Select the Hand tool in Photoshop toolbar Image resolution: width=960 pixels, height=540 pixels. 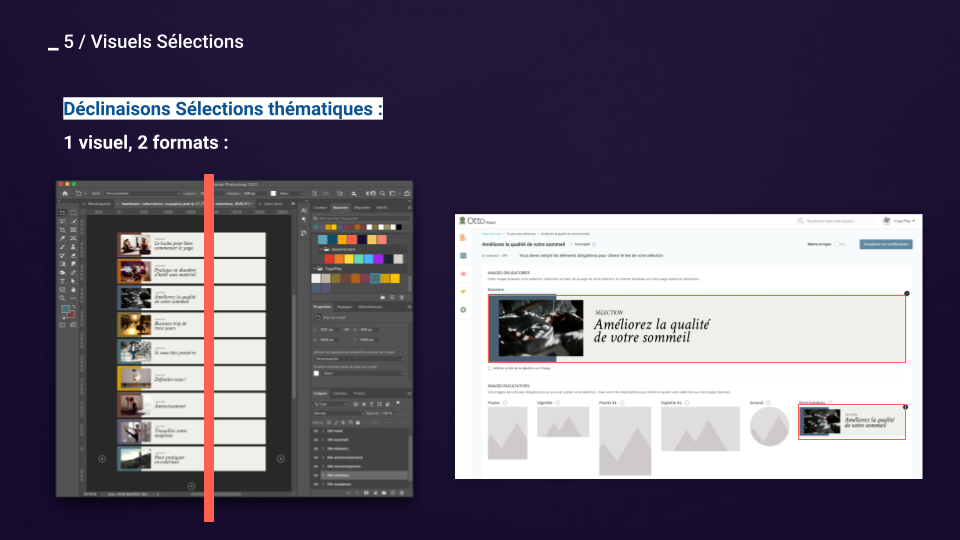(73, 290)
